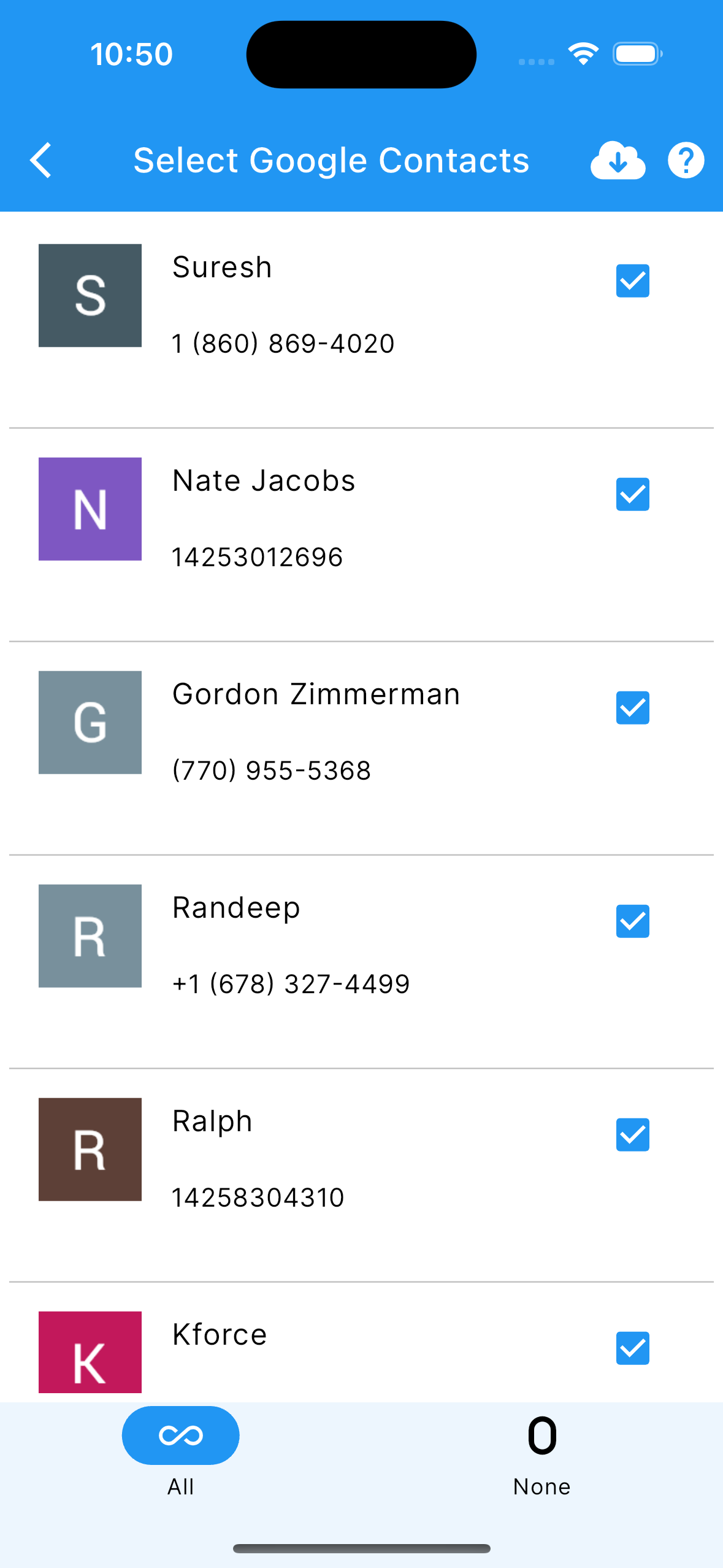
Task: Select the None tab label
Action: 542,1487
